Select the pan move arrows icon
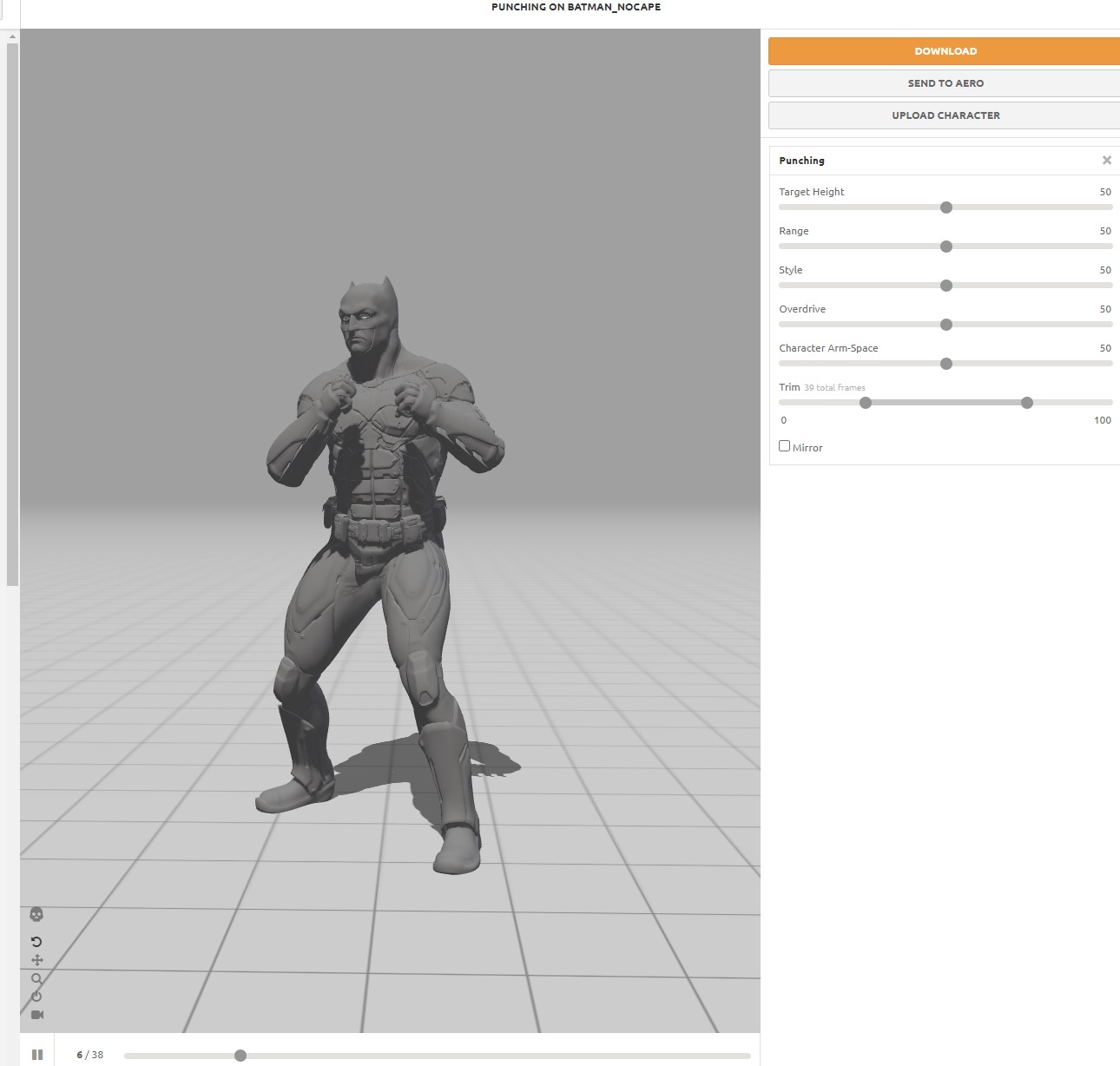Screen dimensions: 1120x1066 coord(36,960)
